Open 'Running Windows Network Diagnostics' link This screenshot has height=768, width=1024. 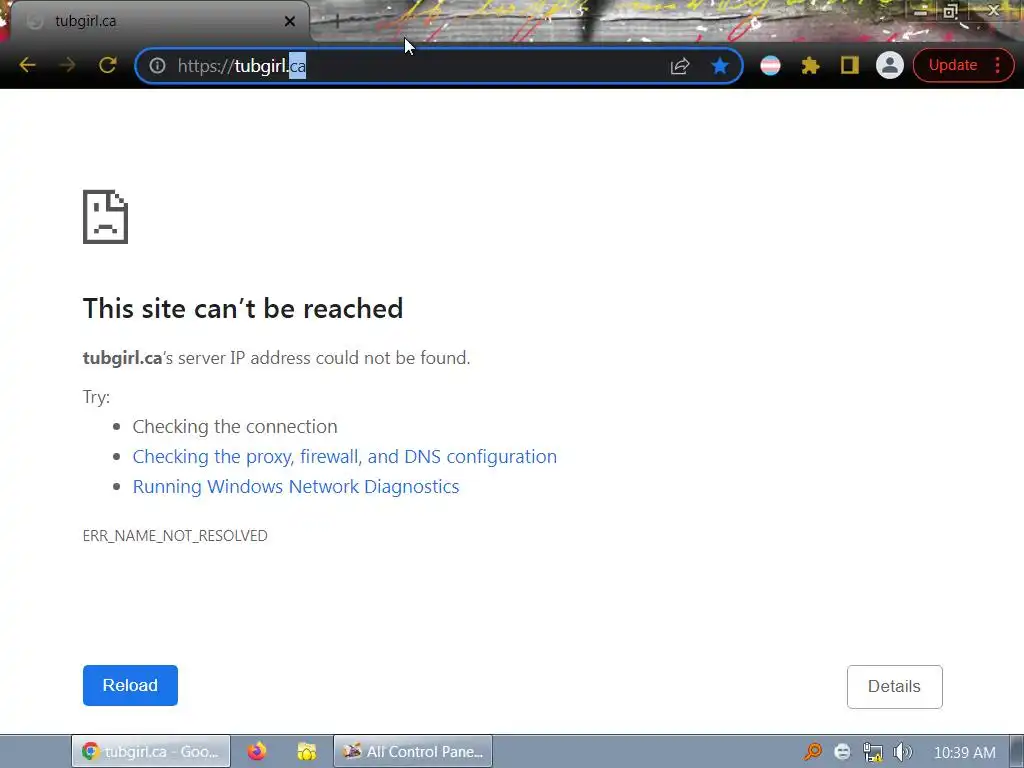pyautogui.click(x=296, y=487)
